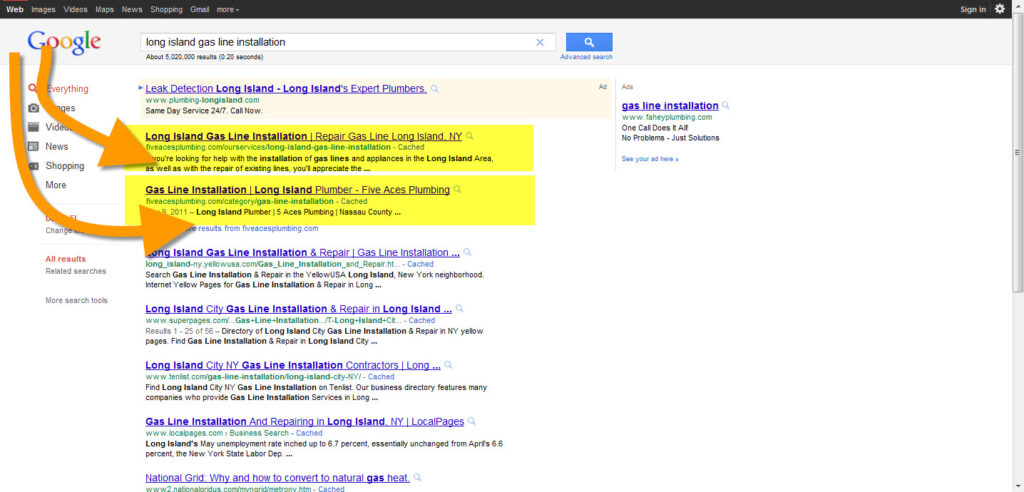
Task: Preview magnifier beside Tenlist Contractors result
Action: pyautogui.click(x=448, y=365)
